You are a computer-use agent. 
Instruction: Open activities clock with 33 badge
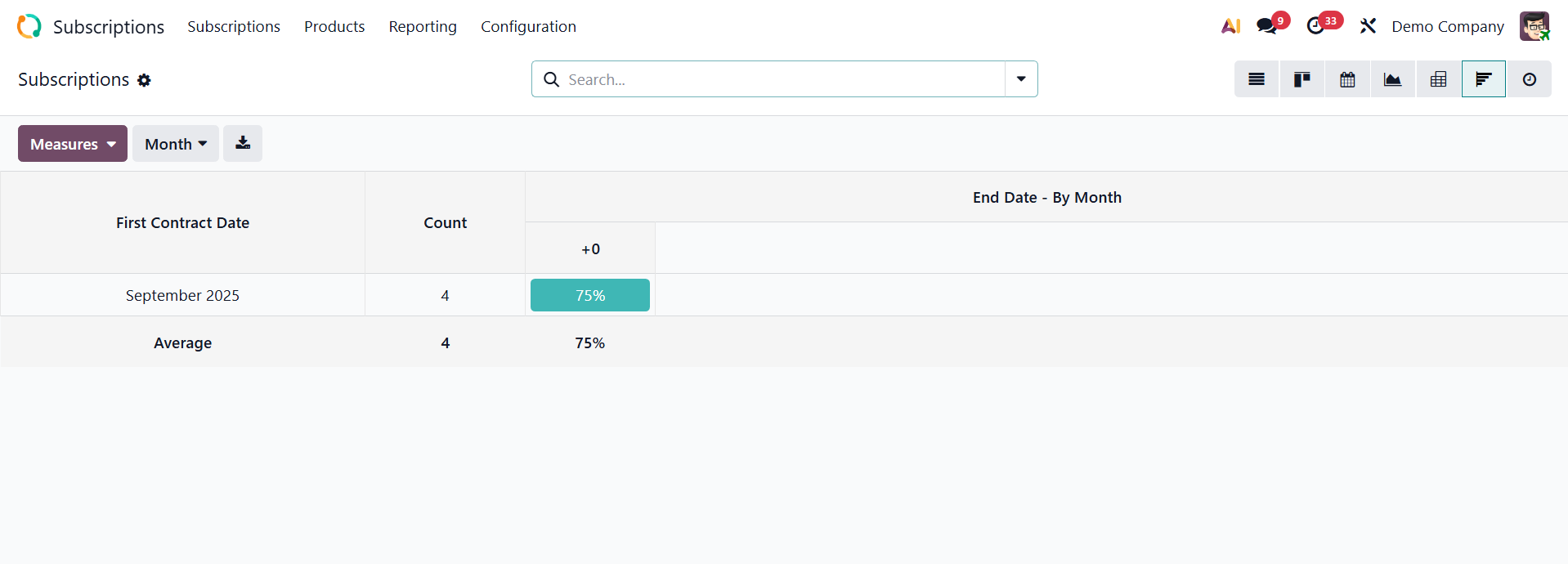pyautogui.click(x=1315, y=26)
